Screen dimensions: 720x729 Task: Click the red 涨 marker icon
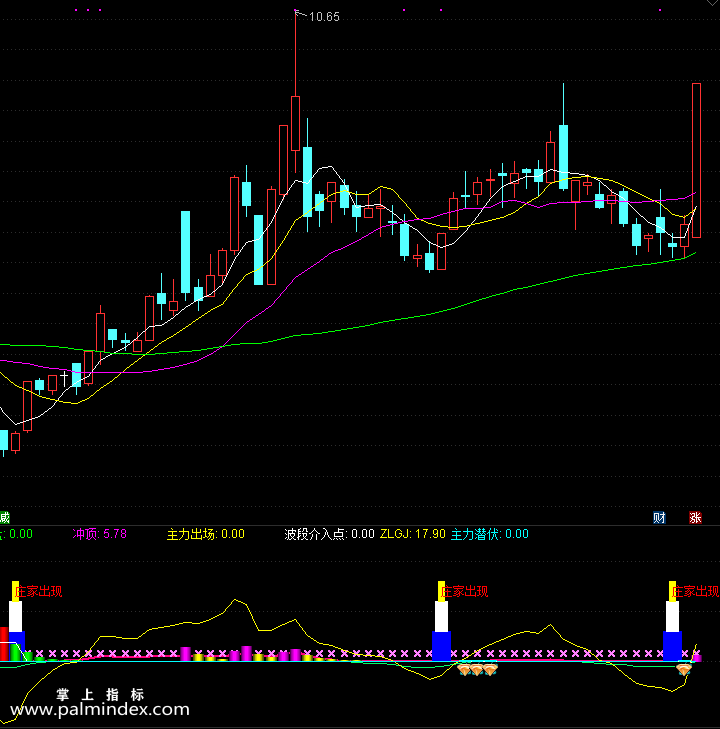(695, 517)
